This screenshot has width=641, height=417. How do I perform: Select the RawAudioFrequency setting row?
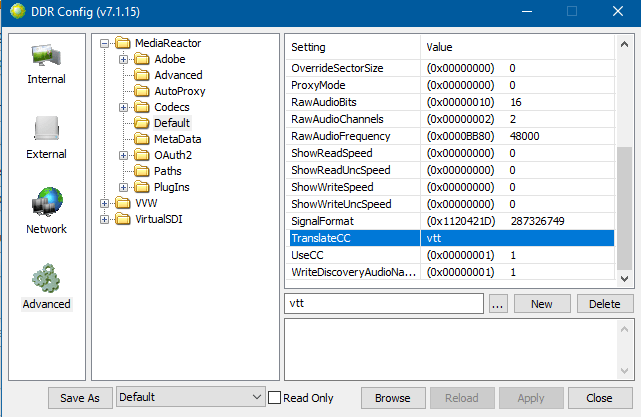[452, 136]
